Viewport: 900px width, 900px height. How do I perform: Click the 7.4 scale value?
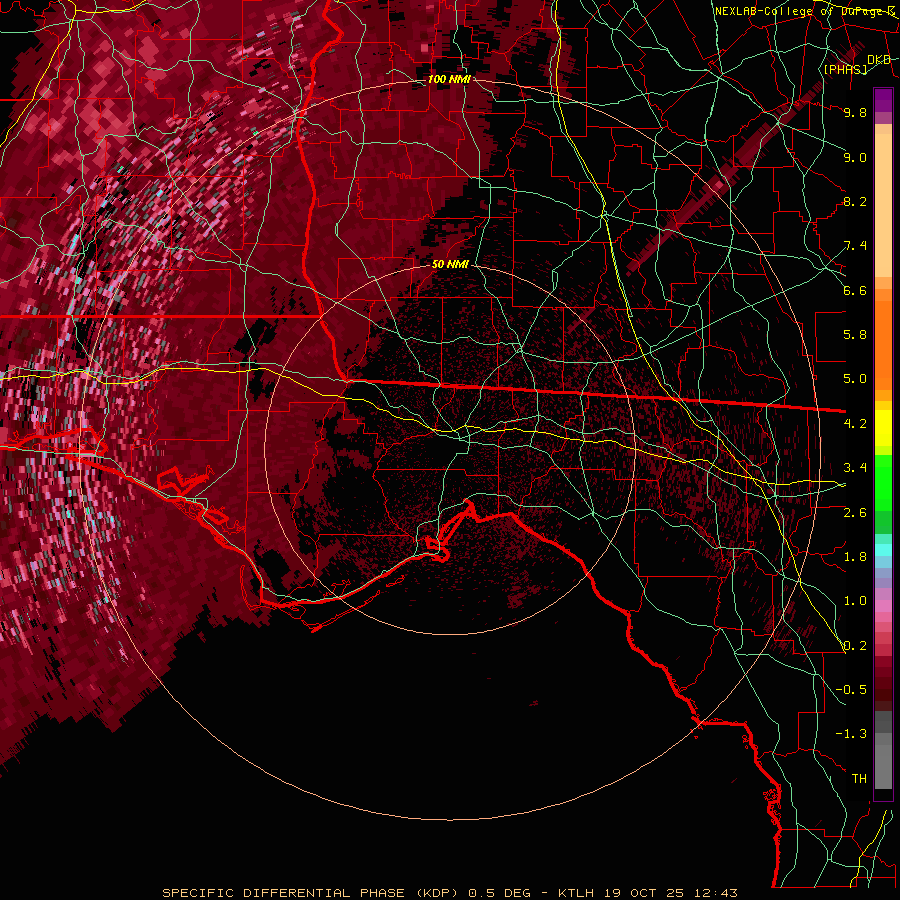pos(855,246)
